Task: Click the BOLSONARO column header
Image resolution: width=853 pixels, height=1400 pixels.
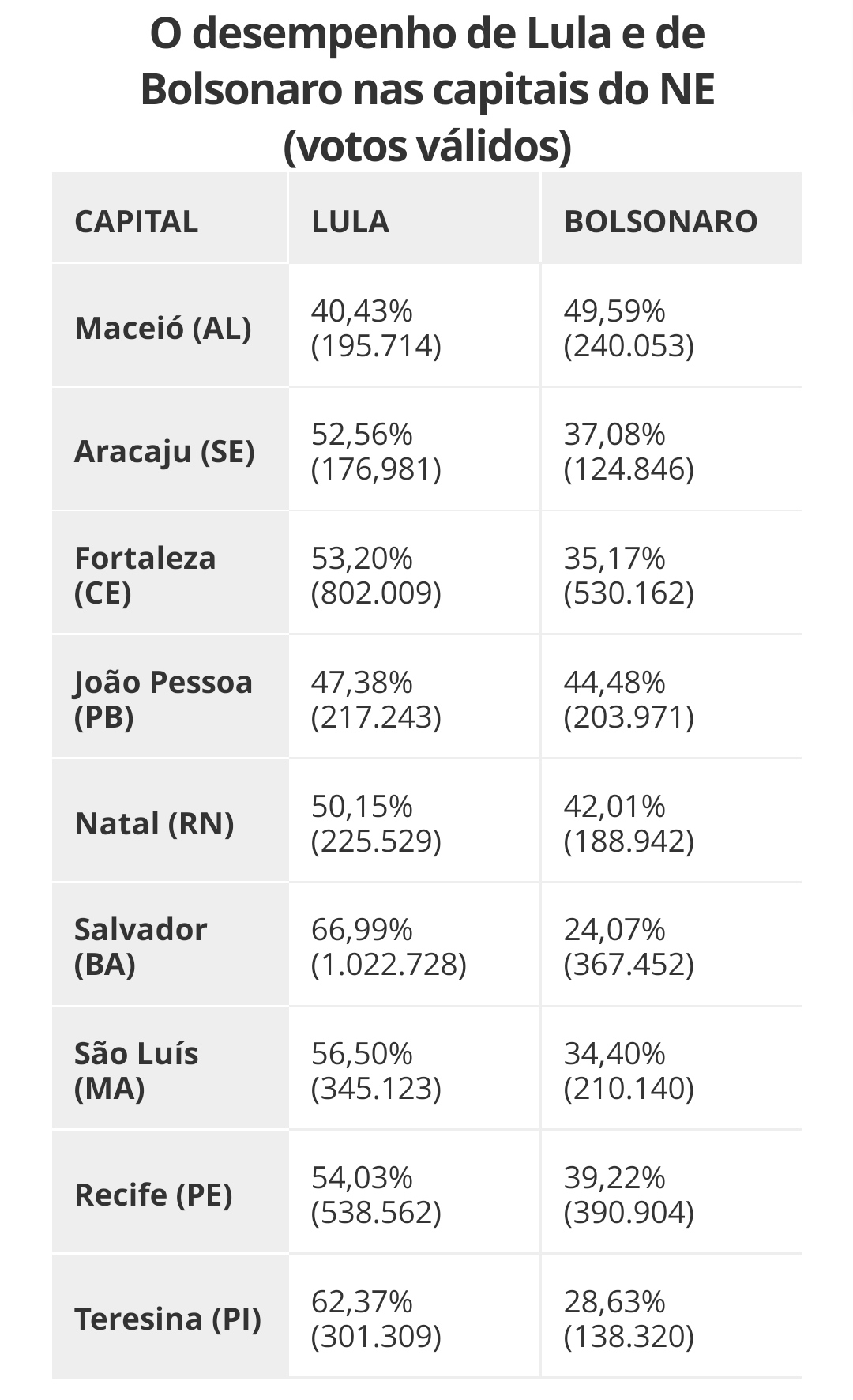Action: [660, 222]
